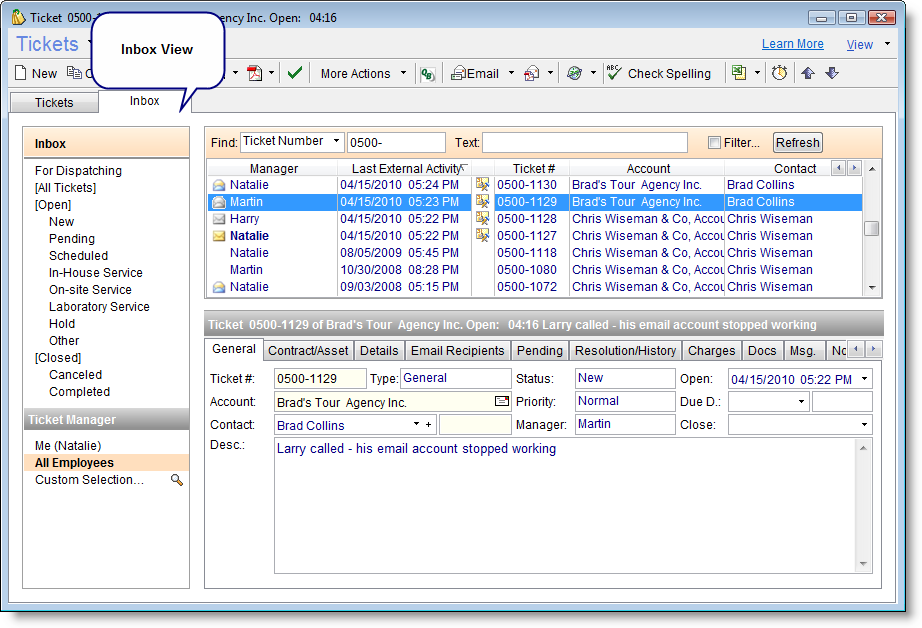The height and width of the screenshot is (628, 922).
Task: Click the green checkmark toolbar icon
Action: (294, 73)
